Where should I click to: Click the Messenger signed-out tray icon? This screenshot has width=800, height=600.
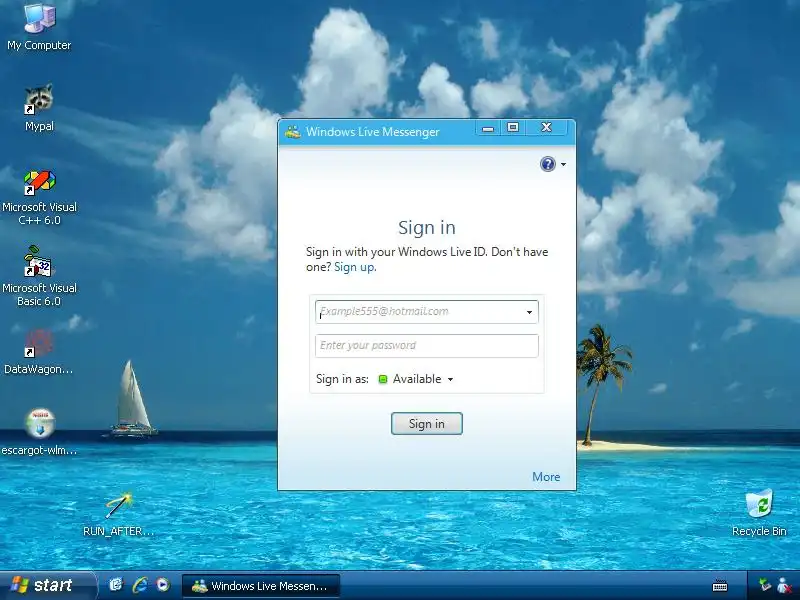pyautogui.click(x=784, y=585)
